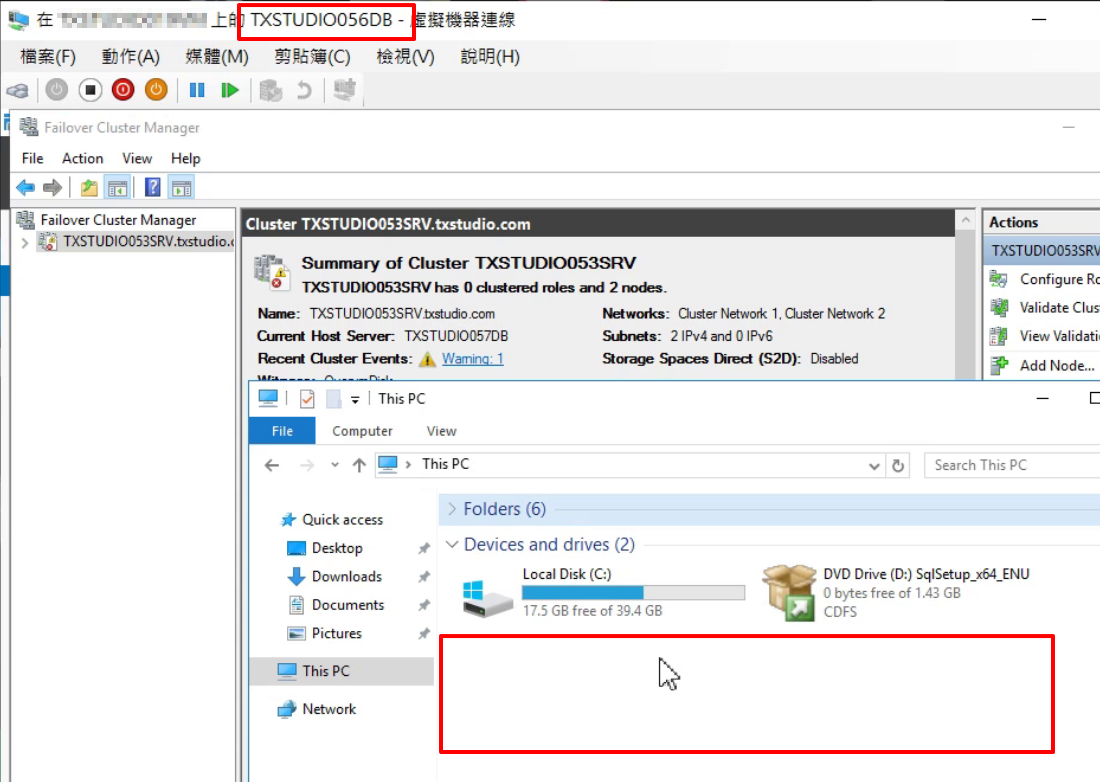Click the Help question mark toolbar icon
The height and width of the screenshot is (782, 1100).
(152, 188)
